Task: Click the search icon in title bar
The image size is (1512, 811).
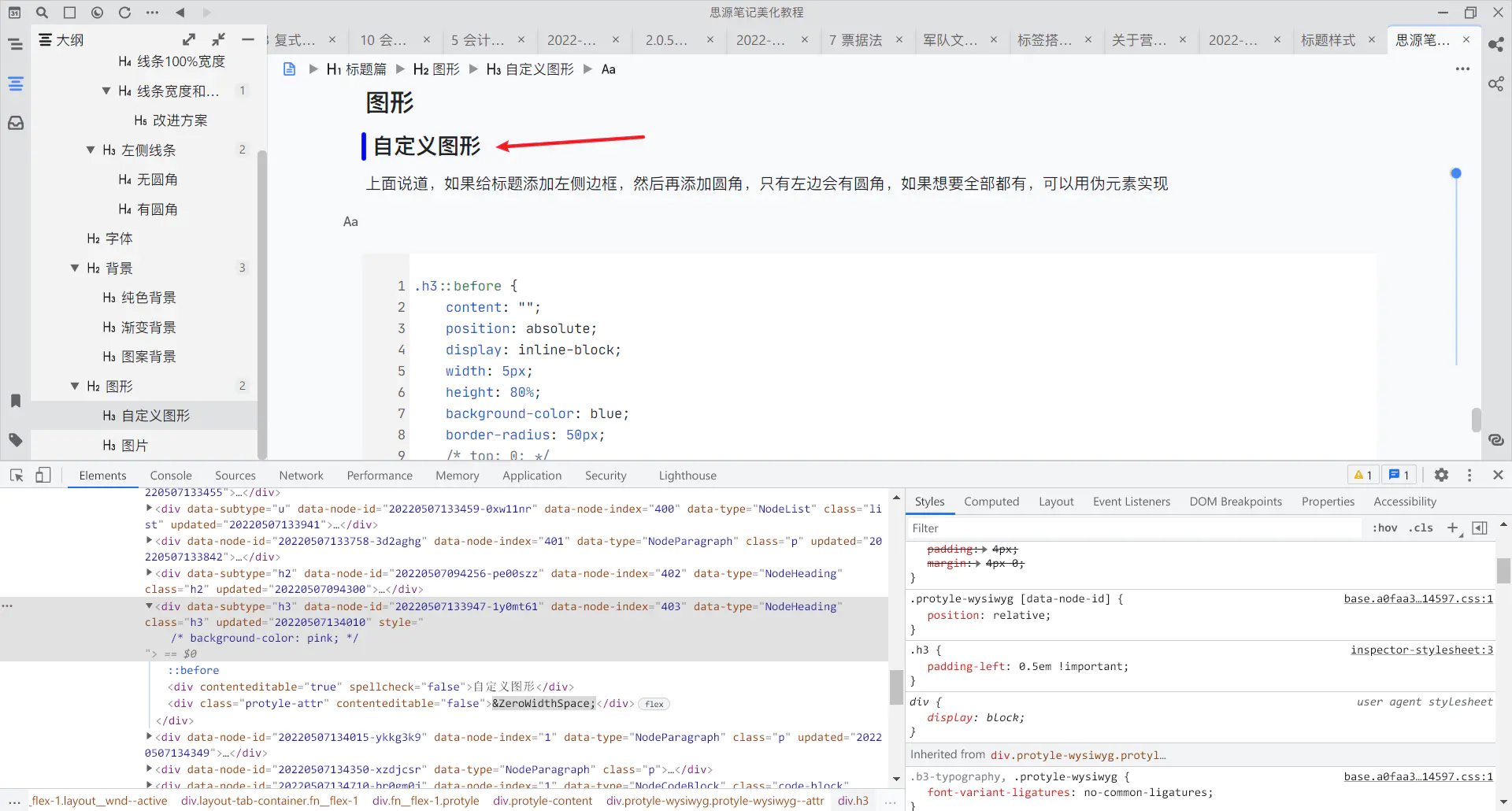Action: click(x=43, y=13)
